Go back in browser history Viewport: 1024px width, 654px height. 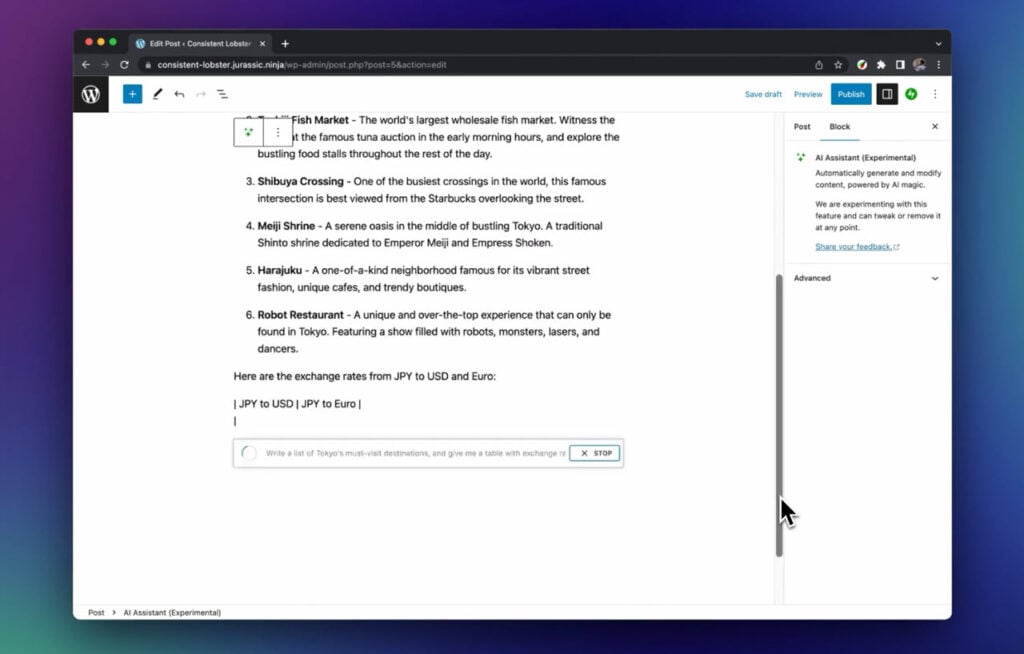(x=86, y=65)
